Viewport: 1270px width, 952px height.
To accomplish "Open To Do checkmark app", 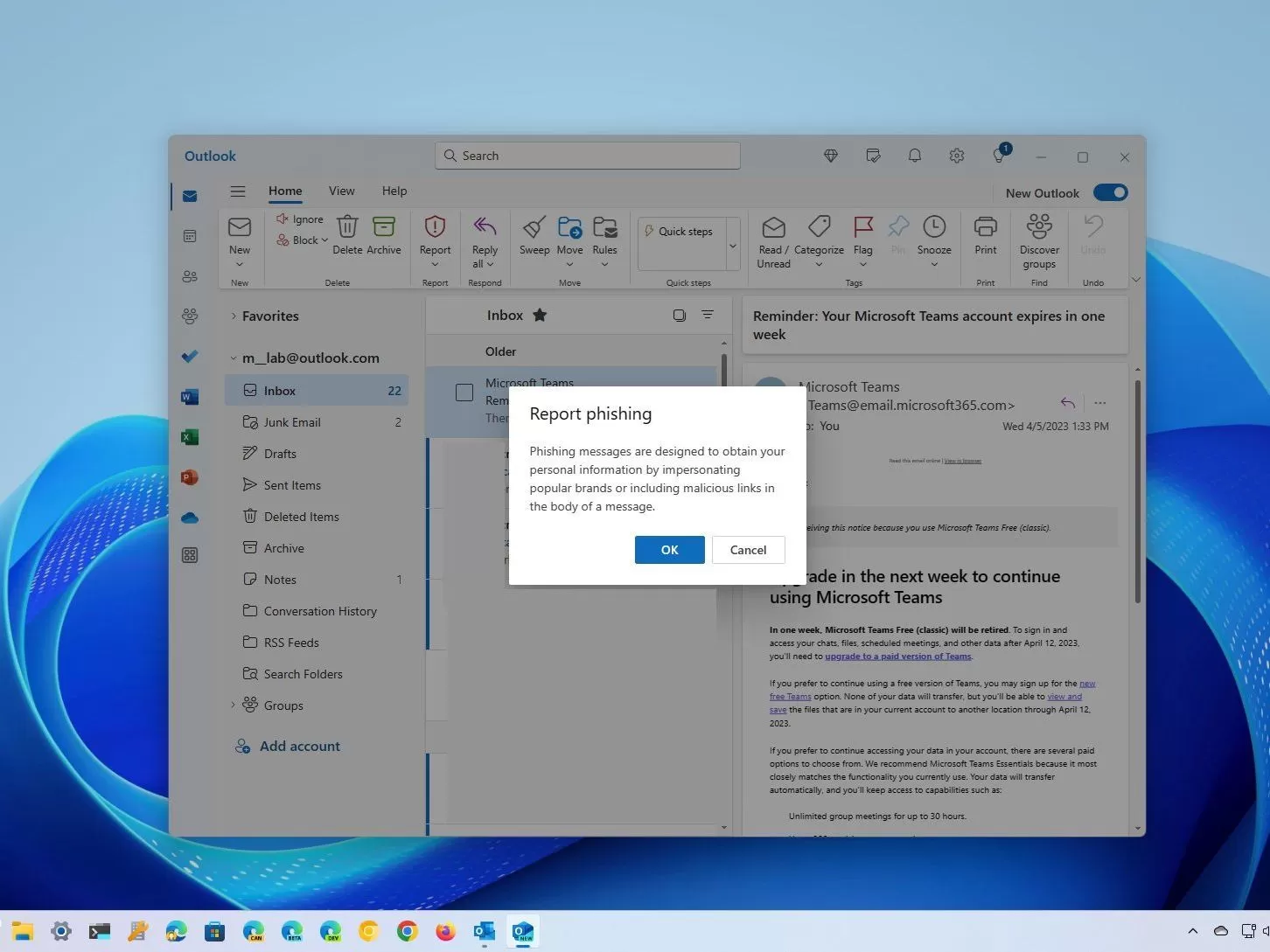I will (190, 356).
